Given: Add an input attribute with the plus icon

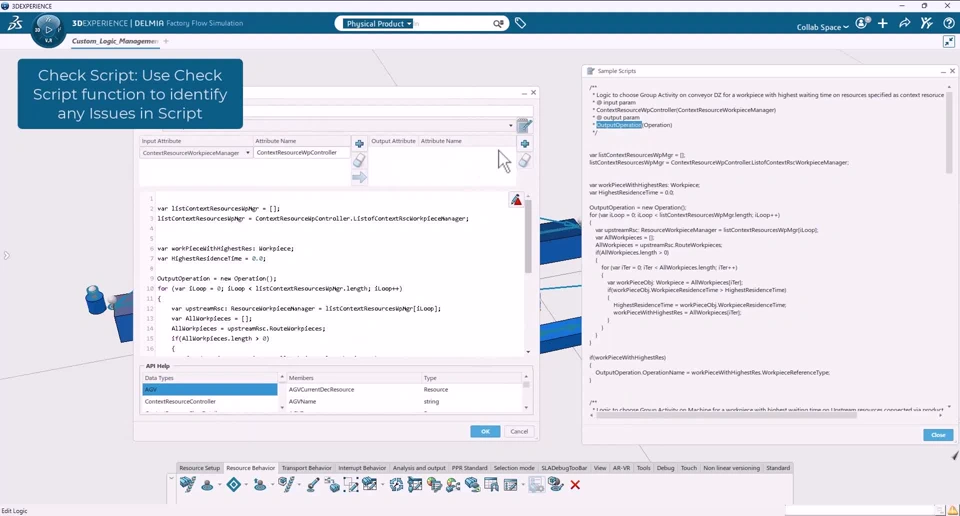Looking at the screenshot, I should pos(359,143).
